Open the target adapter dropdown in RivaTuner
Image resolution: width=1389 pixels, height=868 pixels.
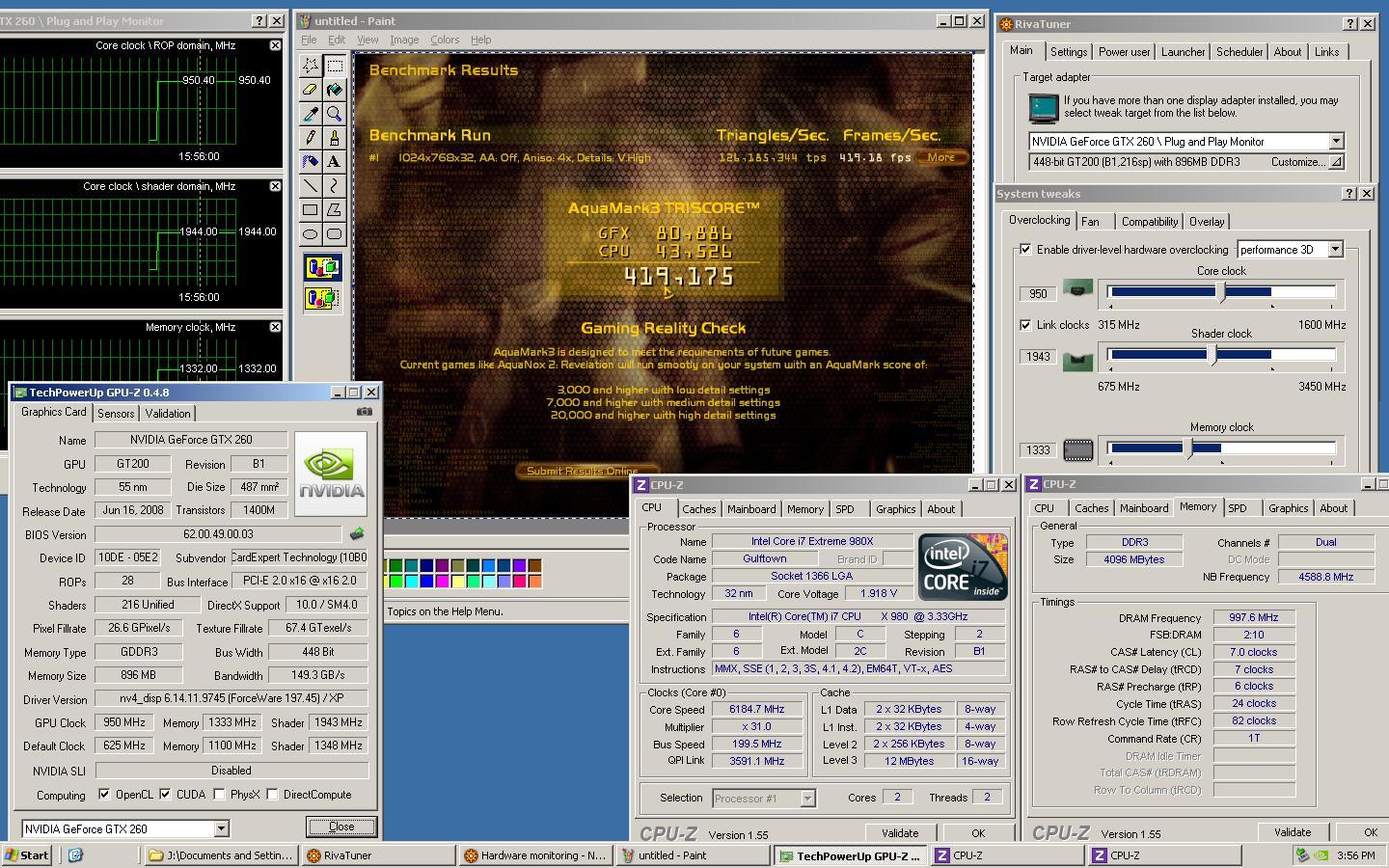click(x=1336, y=141)
